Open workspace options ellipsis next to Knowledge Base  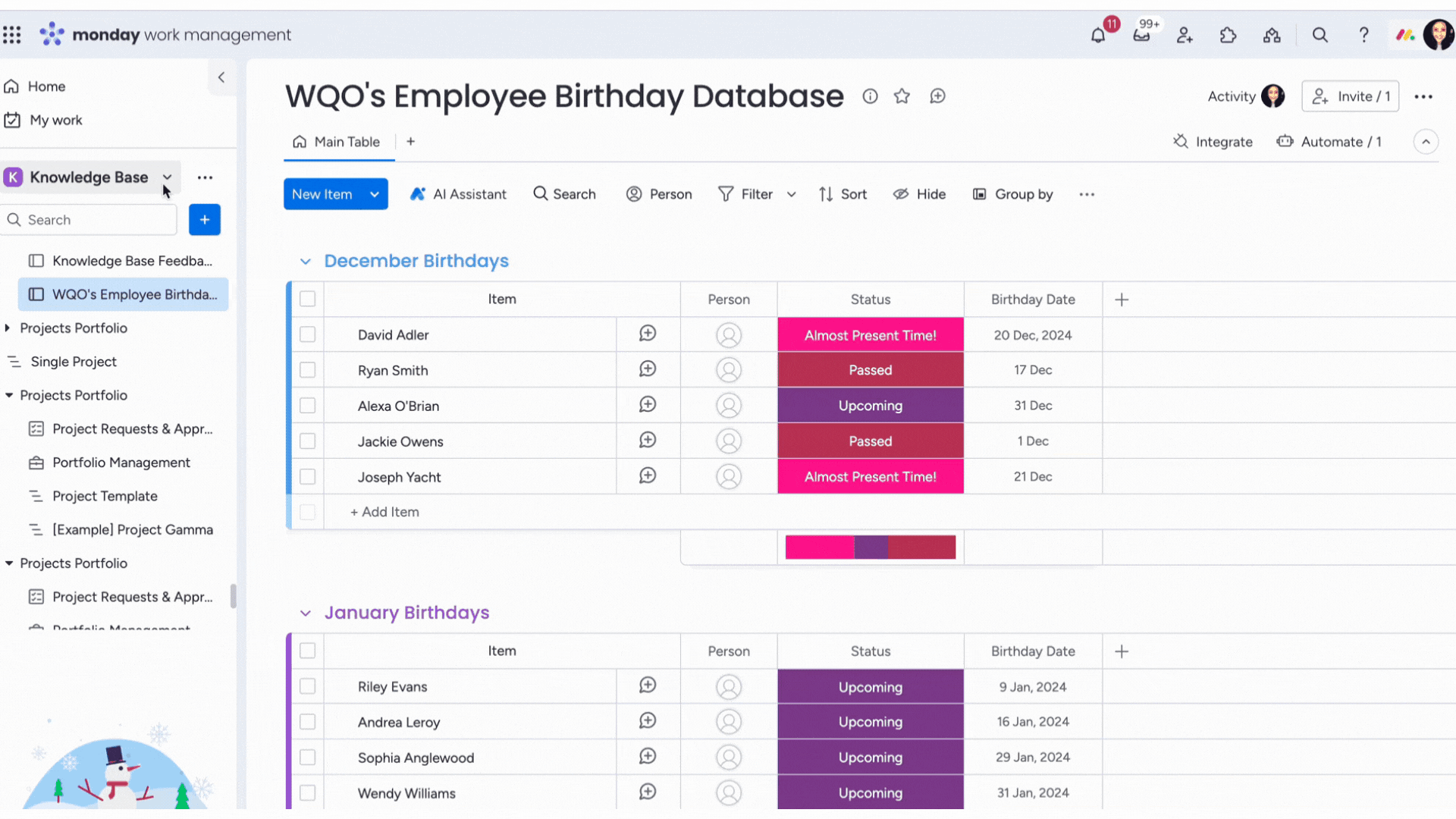click(x=205, y=177)
